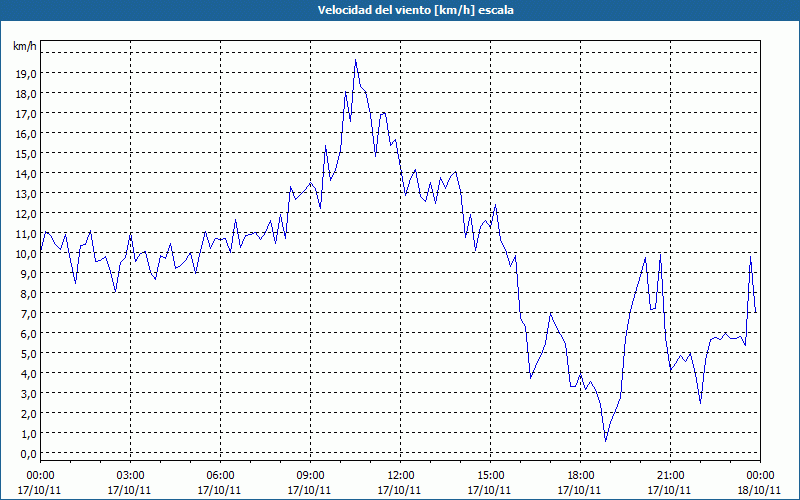
Task: Click the 06:00 time axis label
Action: (x=220, y=476)
